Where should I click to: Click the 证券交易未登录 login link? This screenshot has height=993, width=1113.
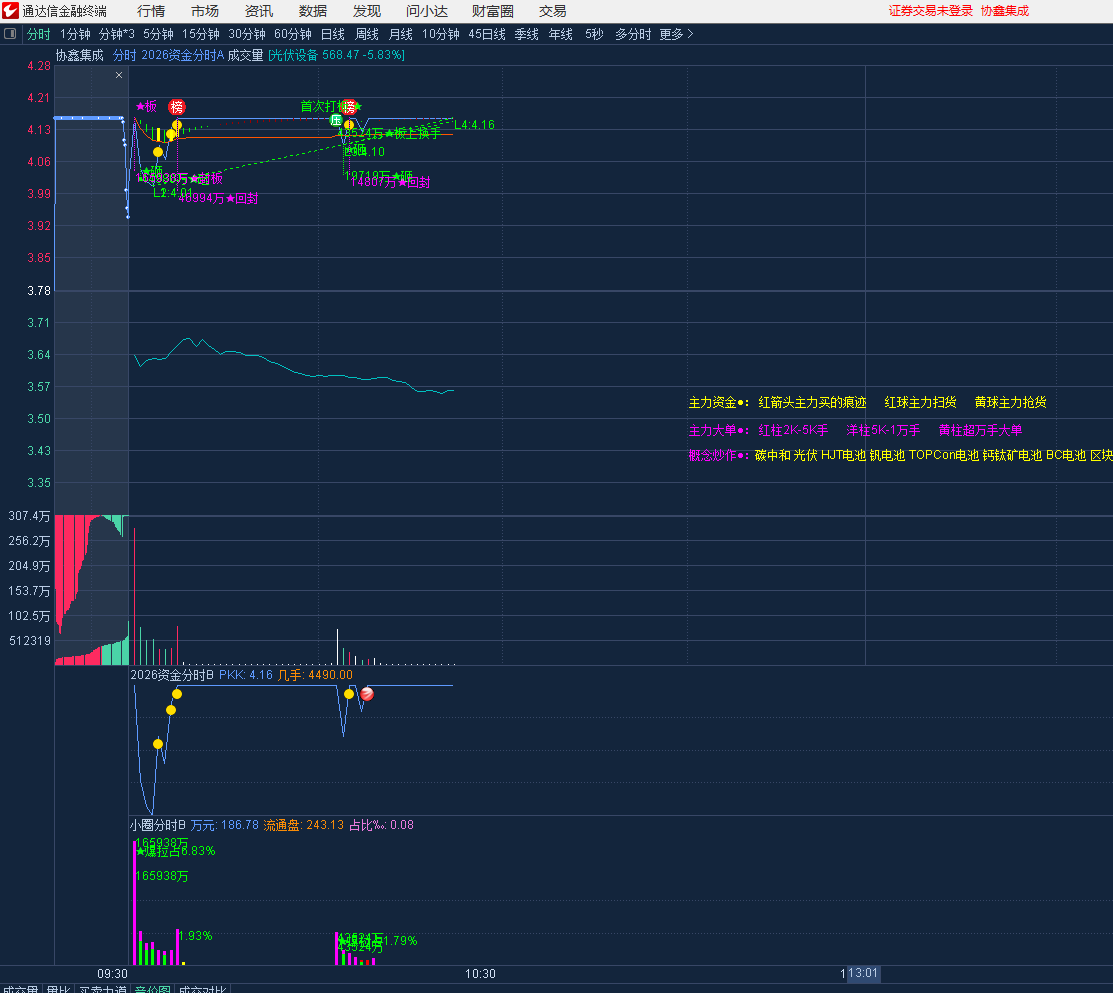point(930,11)
